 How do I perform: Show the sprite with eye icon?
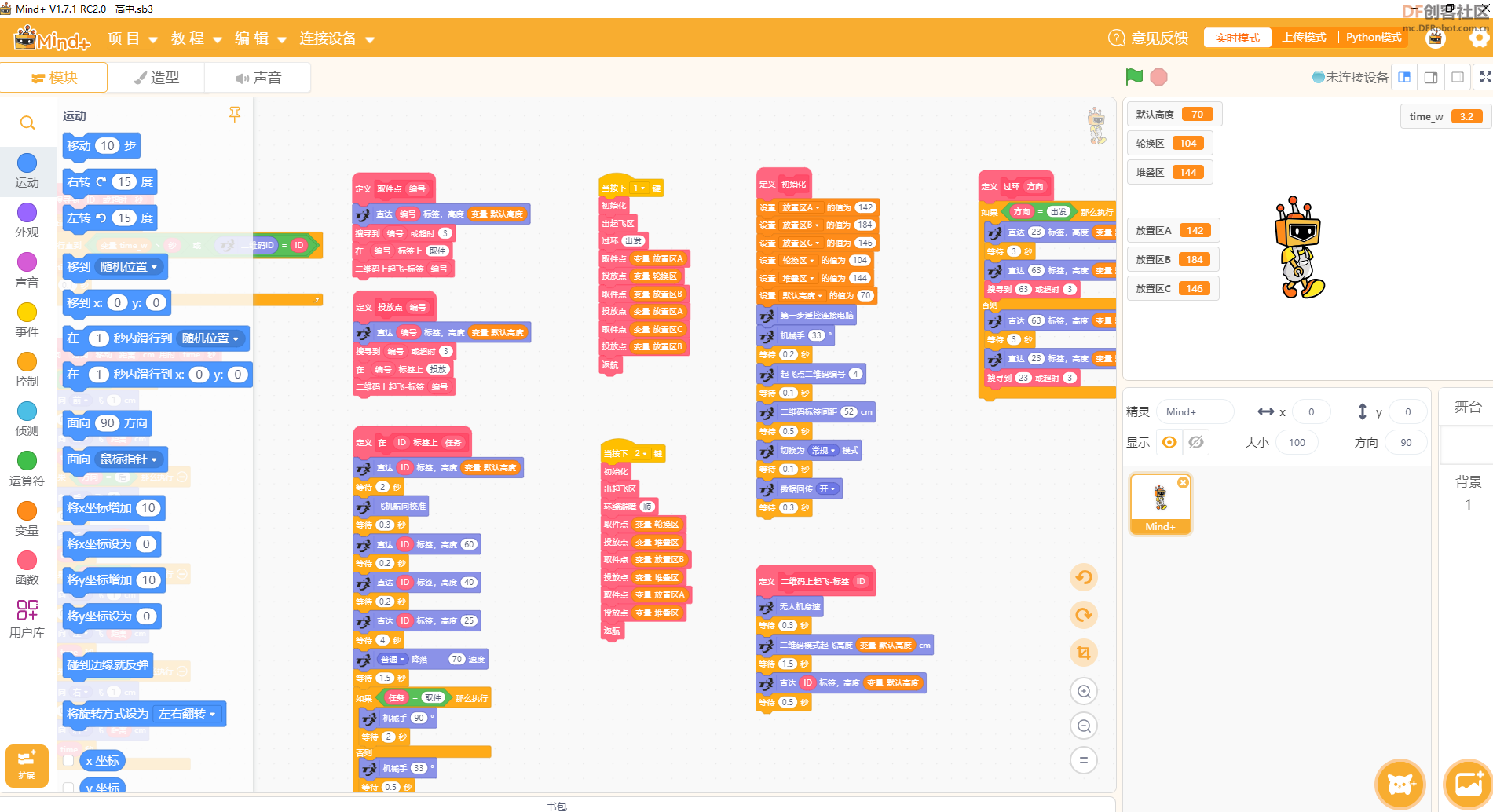pos(1169,442)
